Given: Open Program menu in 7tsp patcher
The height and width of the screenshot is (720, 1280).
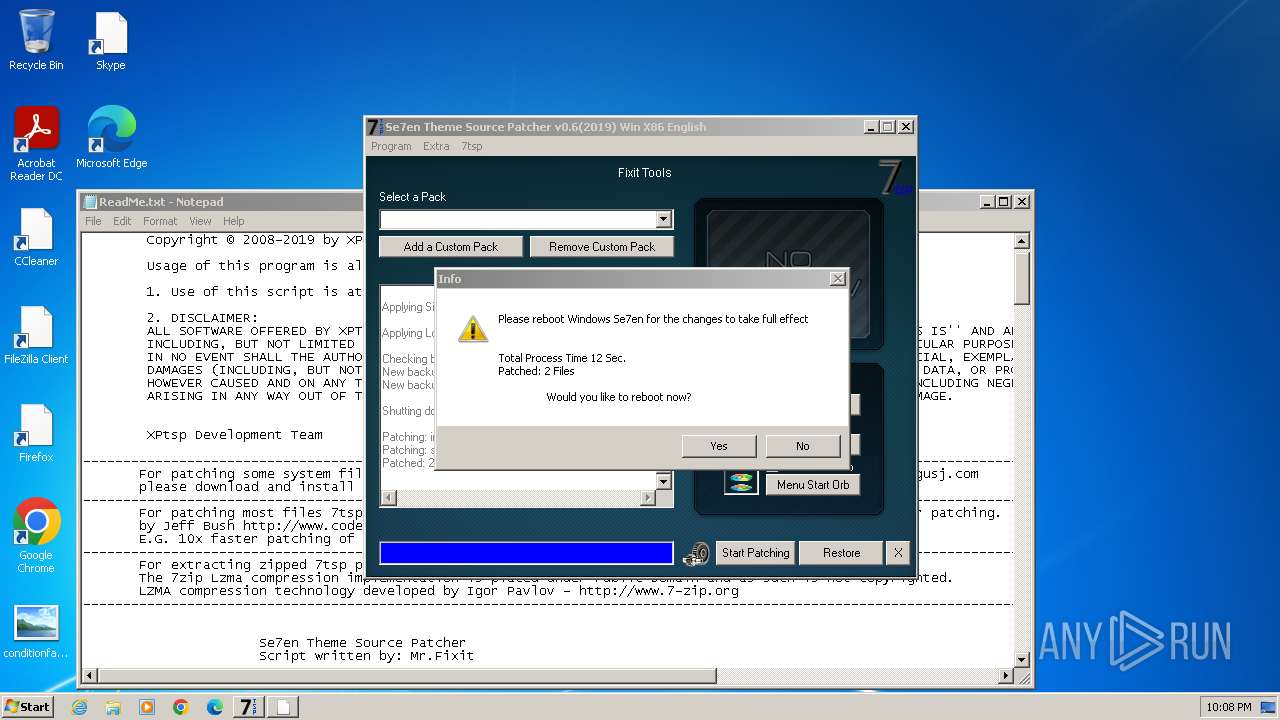Looking at the screenshot, I should pyautogui.click(x=391, y=146).
